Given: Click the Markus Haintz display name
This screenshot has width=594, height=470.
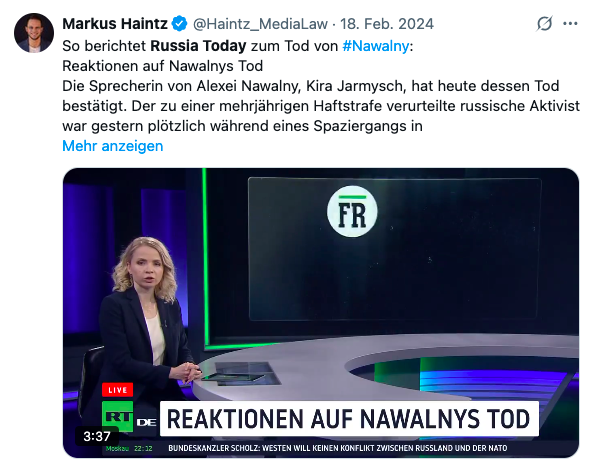Looking at the screenshot, I should 115,24.
